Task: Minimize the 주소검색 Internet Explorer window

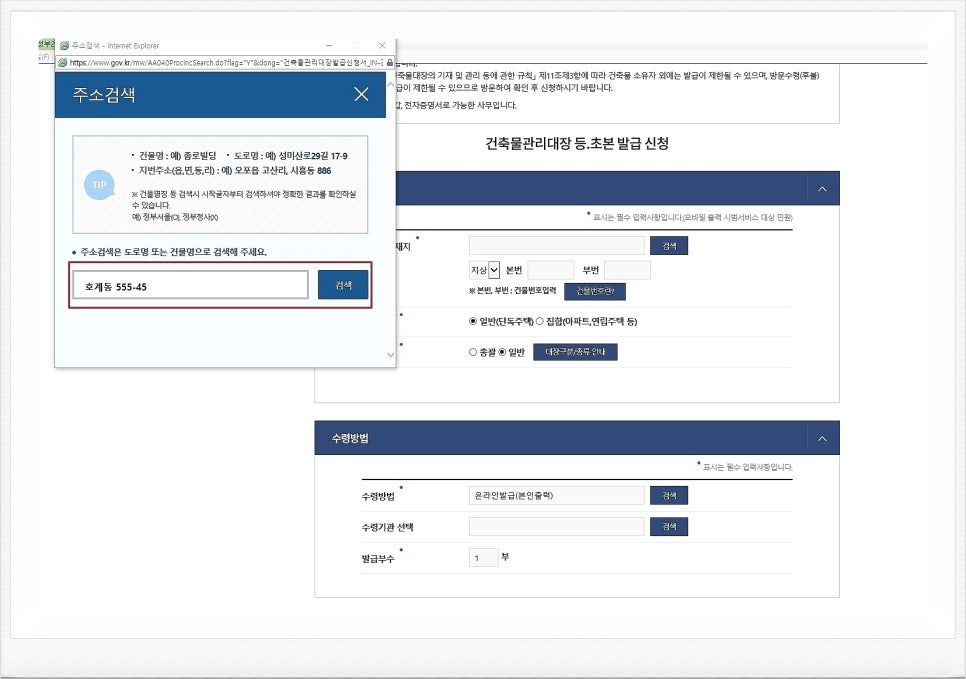Action: click(329, 46)
